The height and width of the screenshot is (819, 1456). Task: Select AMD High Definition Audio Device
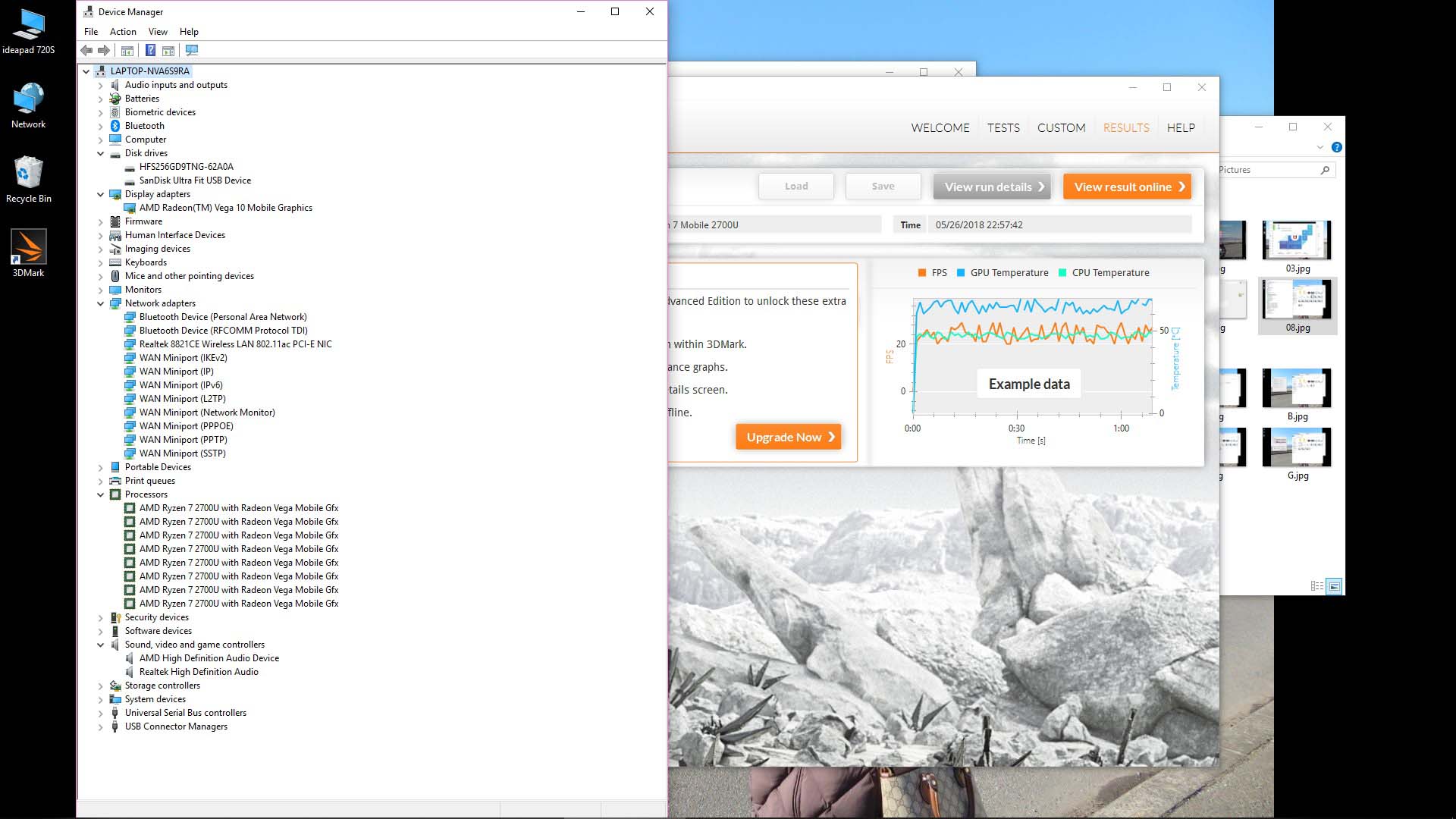tap(209, 658)
